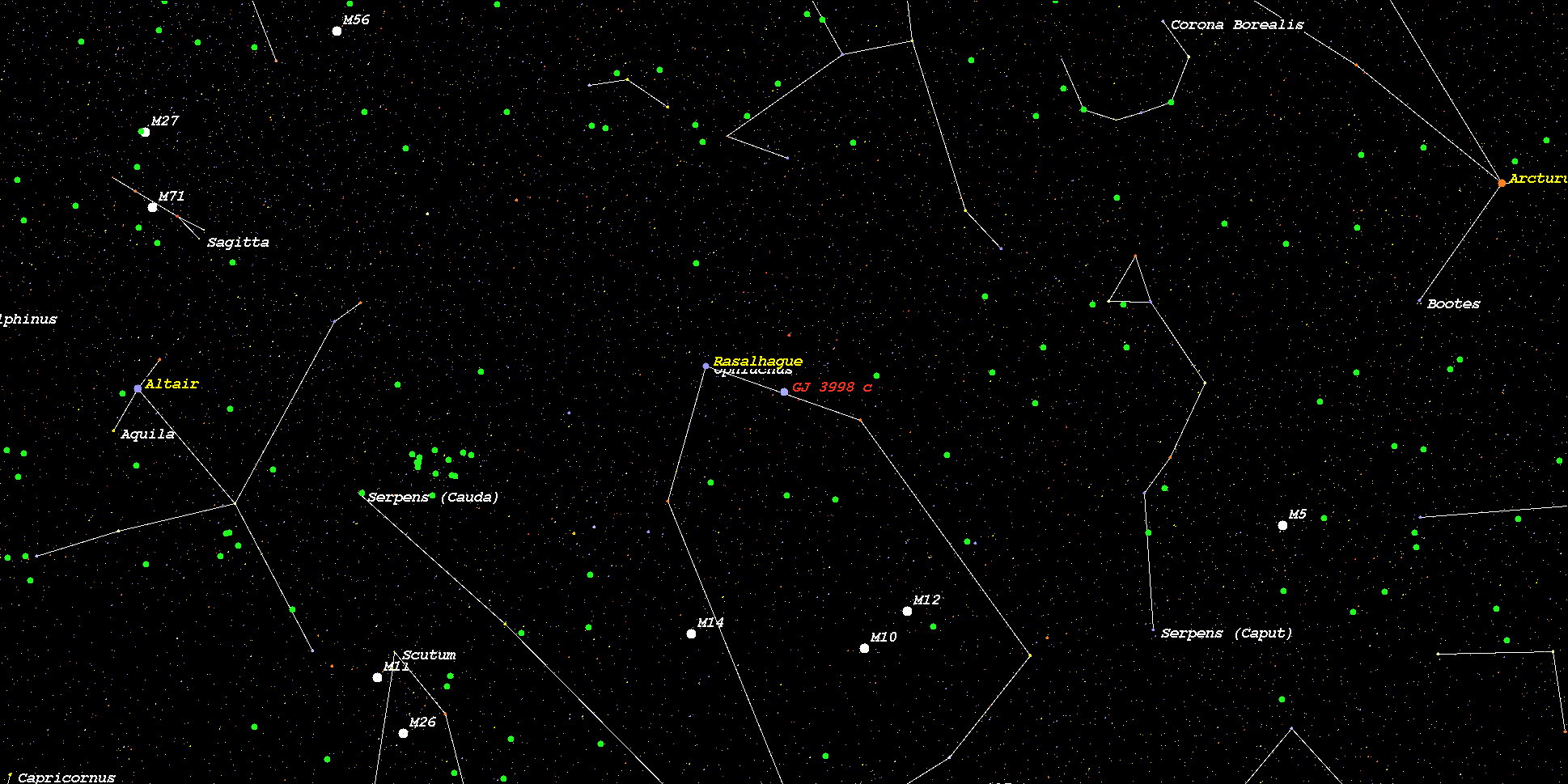
Task: Select the Corona Borealis constellation label
Action: pos(1236,25)
